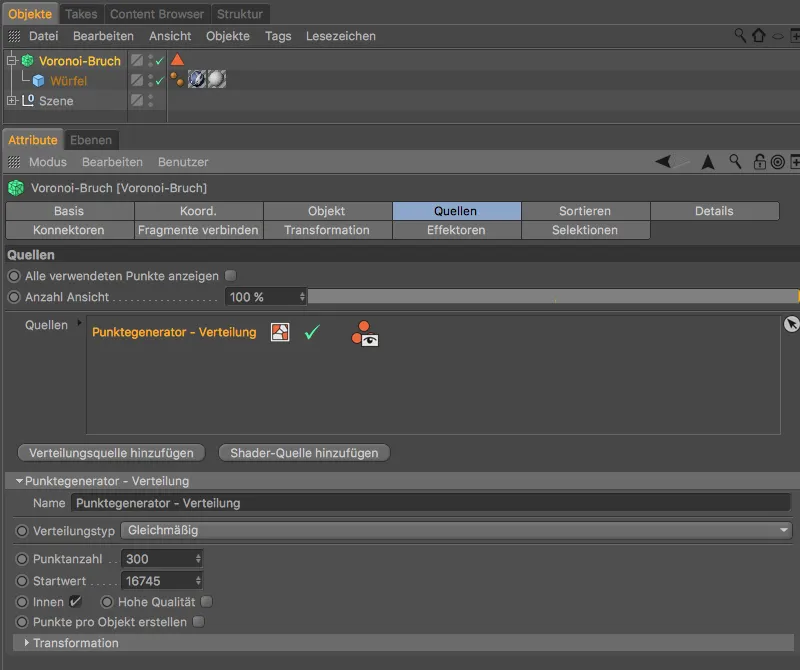This screenshot has width=800, height=670.
Task: Click the Quellen list picker cursor icon
Action: click(x=791, y=324)
